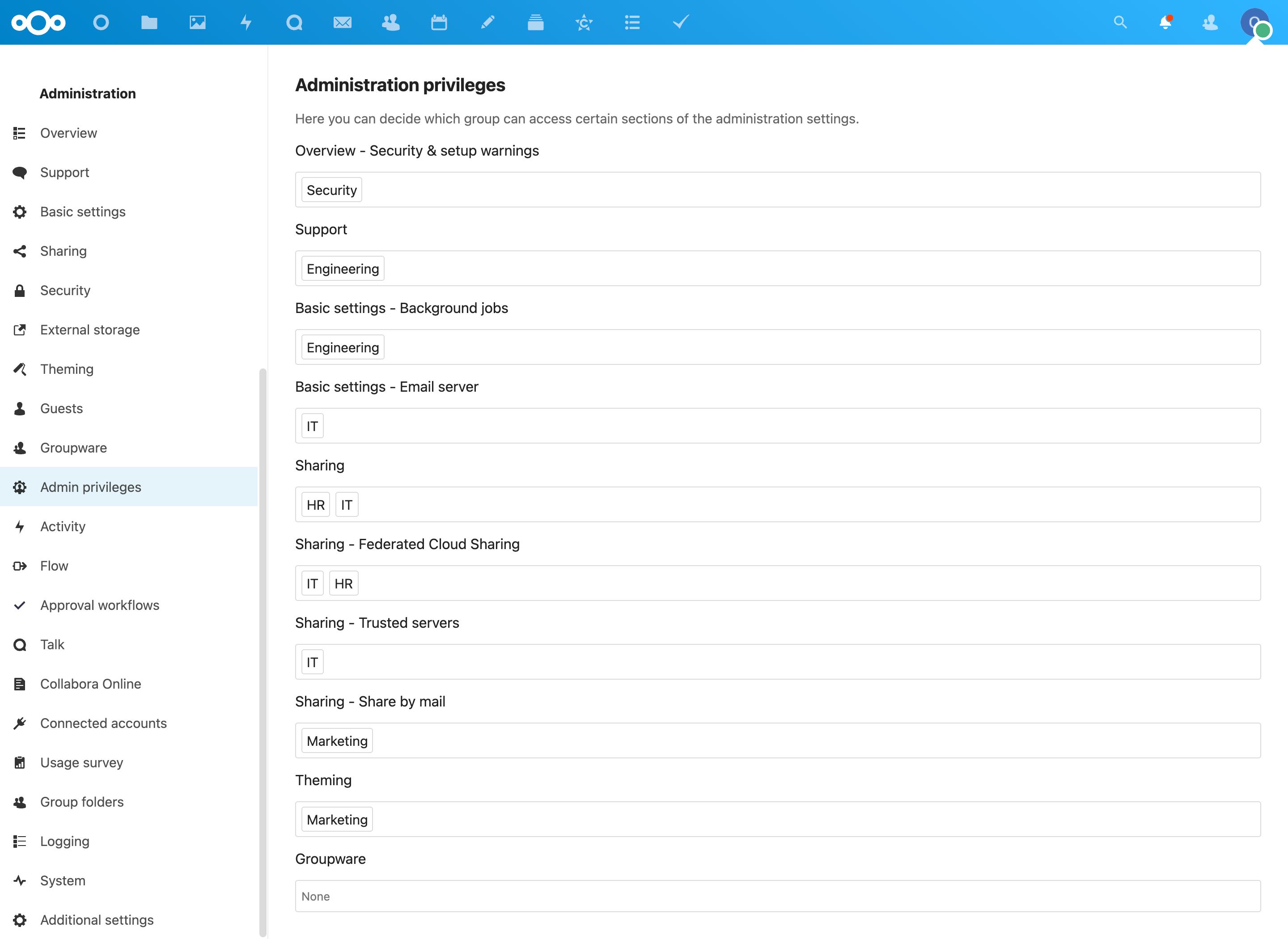The image size is (1288, 939).
Task: Open the Forms list icon in top bar
Action: 633,23
